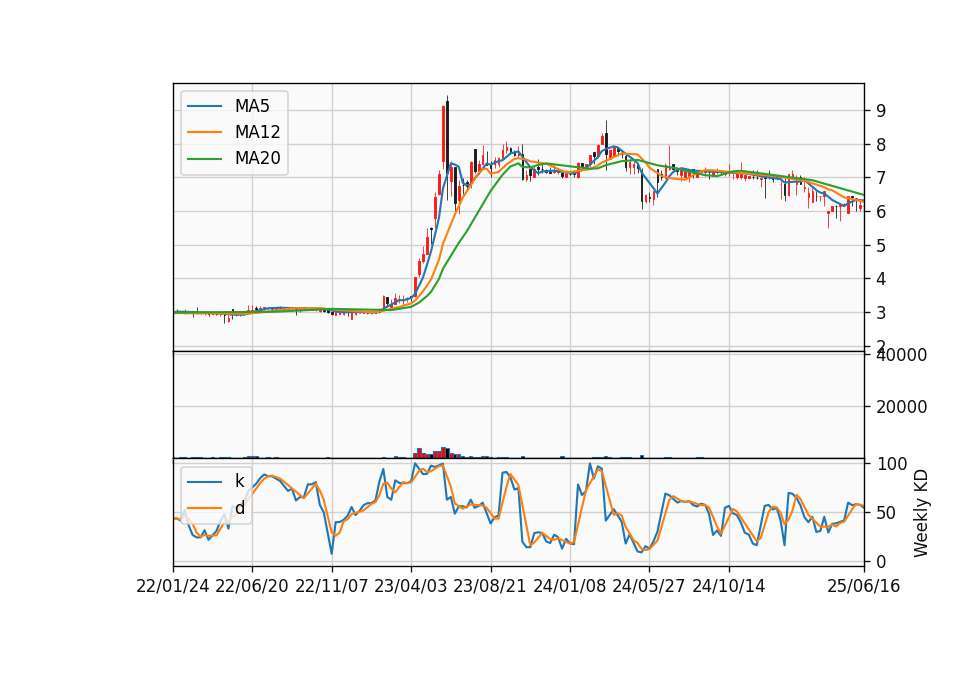Click the volume bar cluster near 23/04/03
This screenshot has width=960, height=690.
[436, 453]
